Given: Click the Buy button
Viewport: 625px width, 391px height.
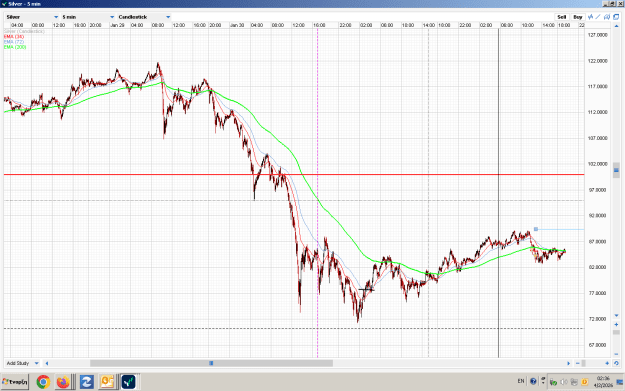Looking at the screenshot, I should point(578,17).
